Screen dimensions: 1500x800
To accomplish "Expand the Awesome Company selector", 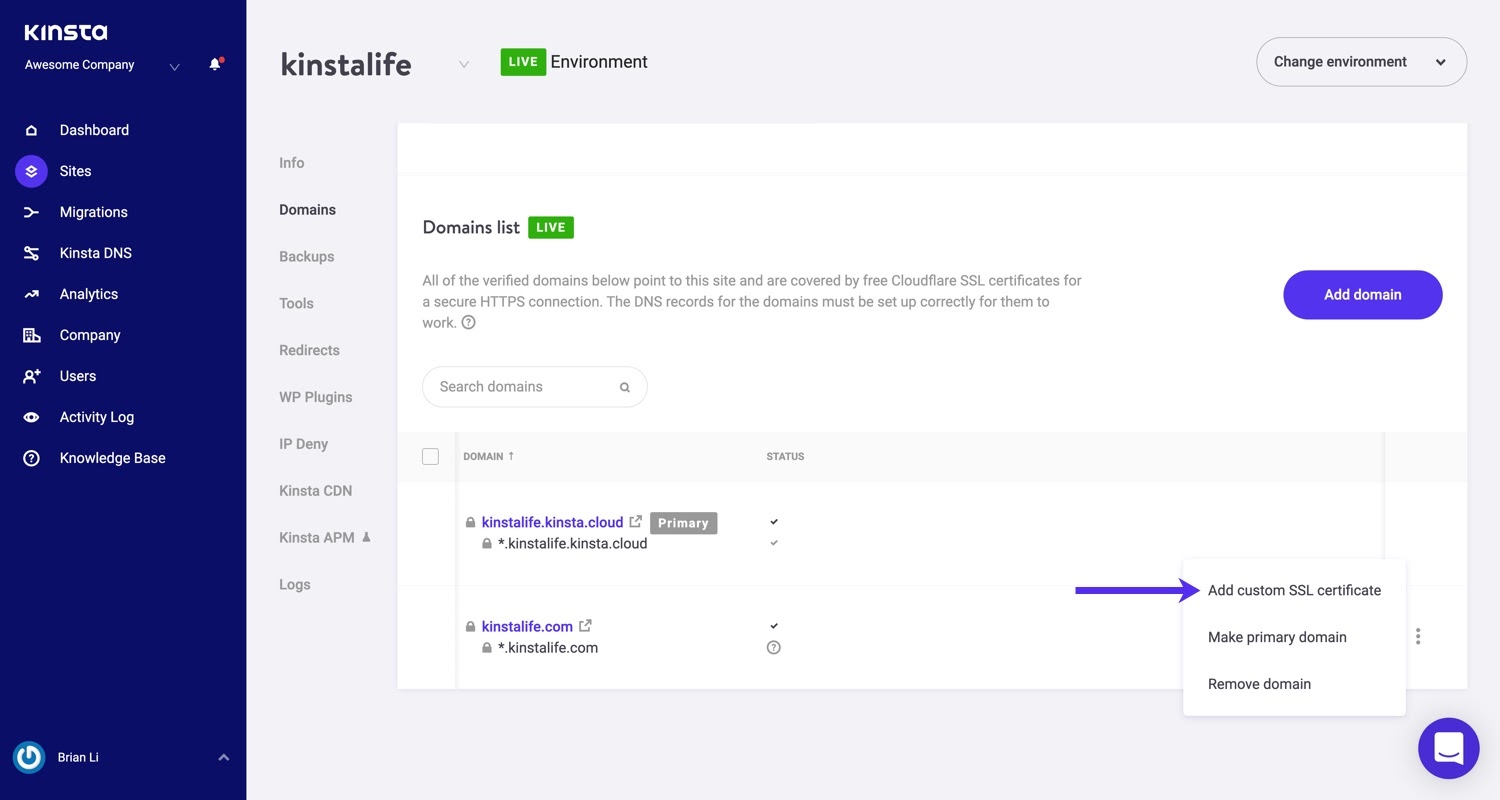I will (x=174, y=67).
